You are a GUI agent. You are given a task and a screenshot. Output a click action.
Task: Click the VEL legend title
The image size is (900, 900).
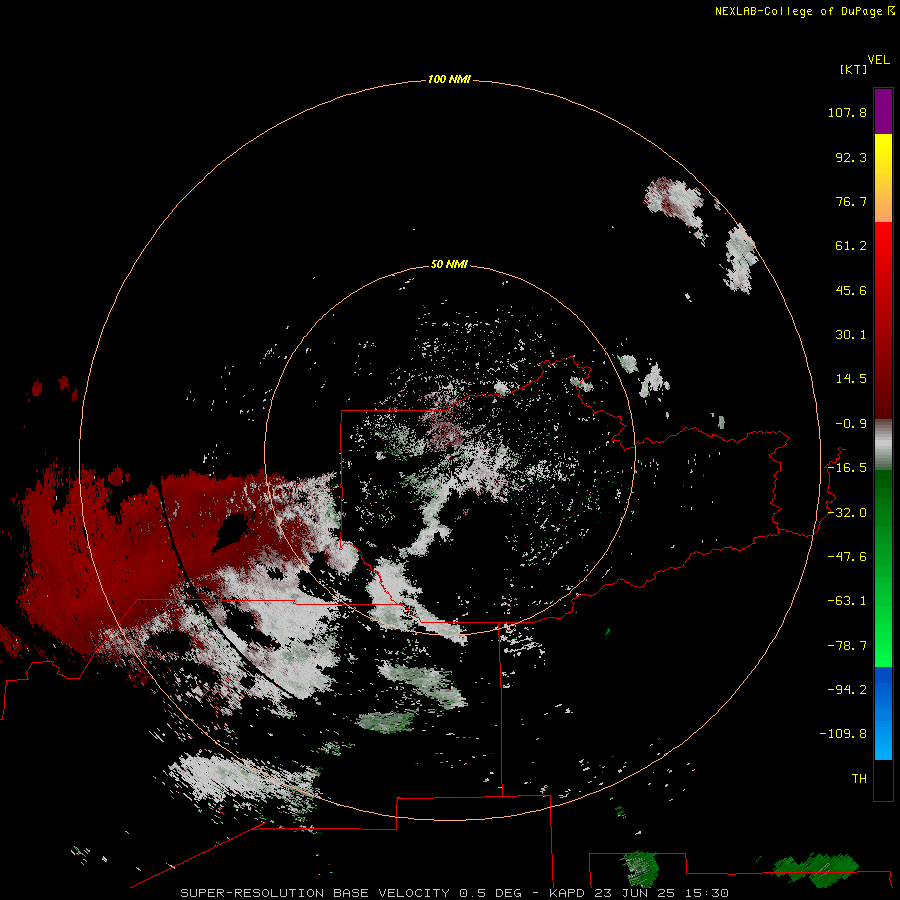[879, 60]
